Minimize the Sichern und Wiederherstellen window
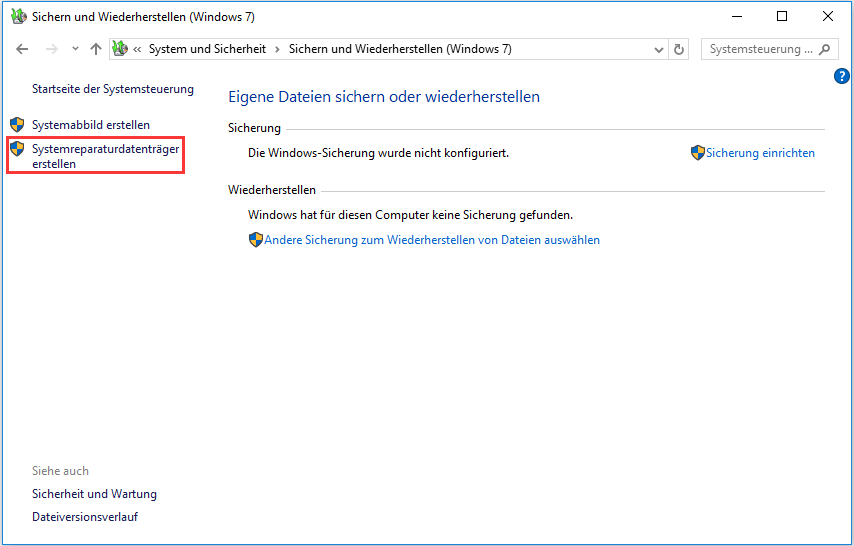This screenshot has height=546, width=854. (737, 16)
